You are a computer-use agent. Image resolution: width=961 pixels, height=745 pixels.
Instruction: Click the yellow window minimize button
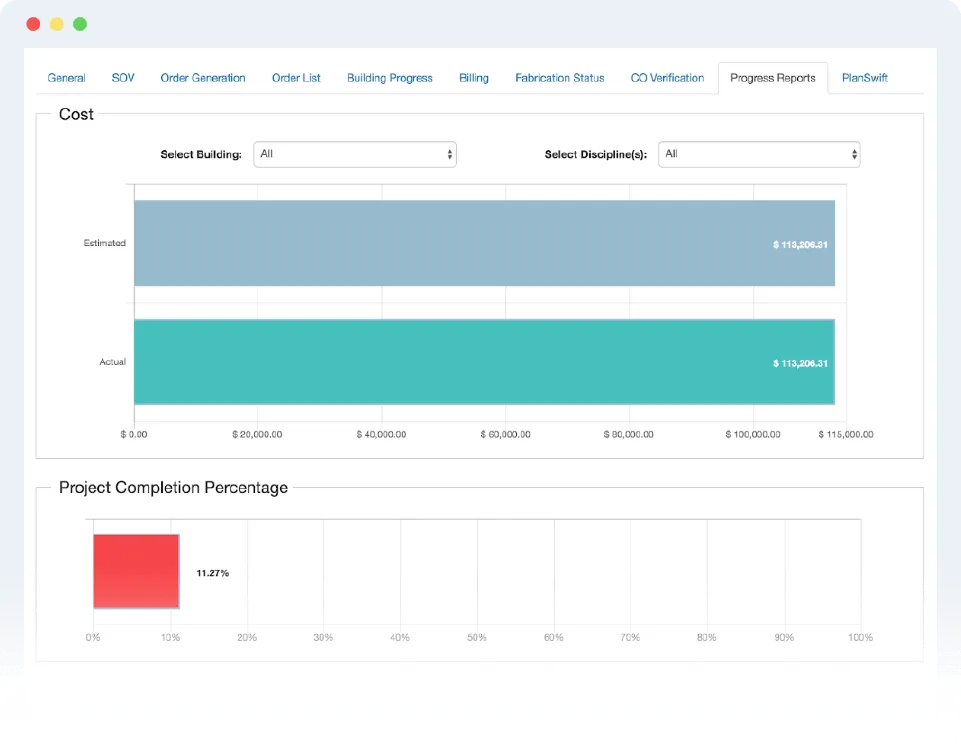click(56, 24)
